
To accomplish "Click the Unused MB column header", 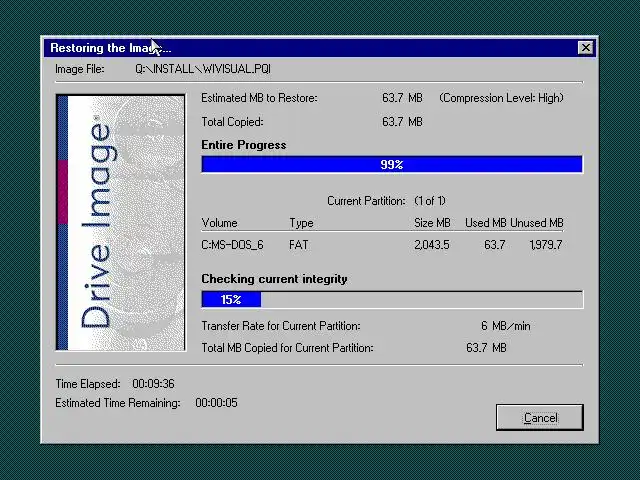I will coord(537,223).
